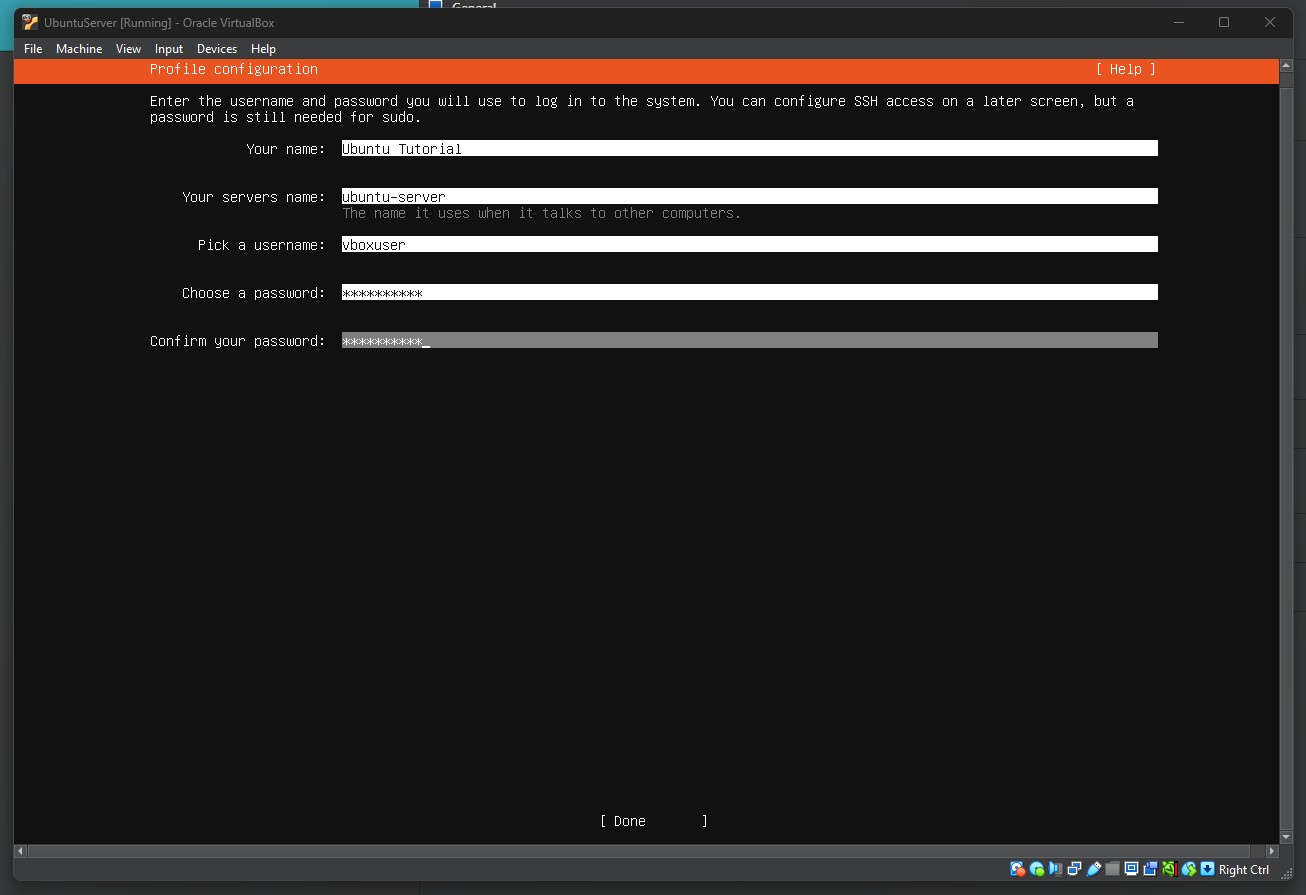Screen dimensions: 1306x895
Task: Open the View menu
Action: (128, 48)
